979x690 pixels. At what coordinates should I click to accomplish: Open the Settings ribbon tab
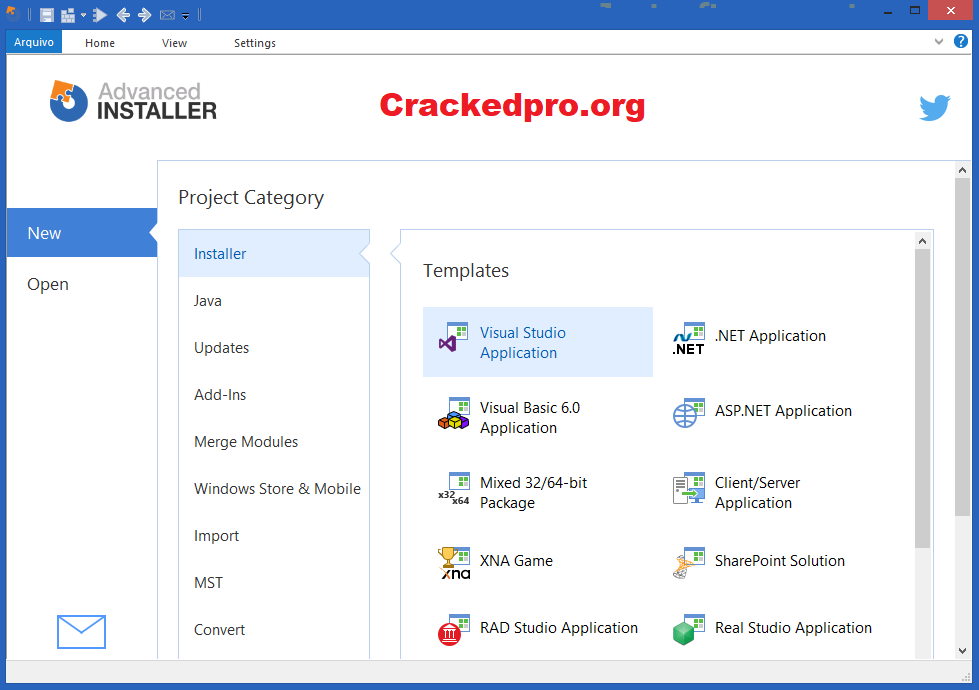255,43
